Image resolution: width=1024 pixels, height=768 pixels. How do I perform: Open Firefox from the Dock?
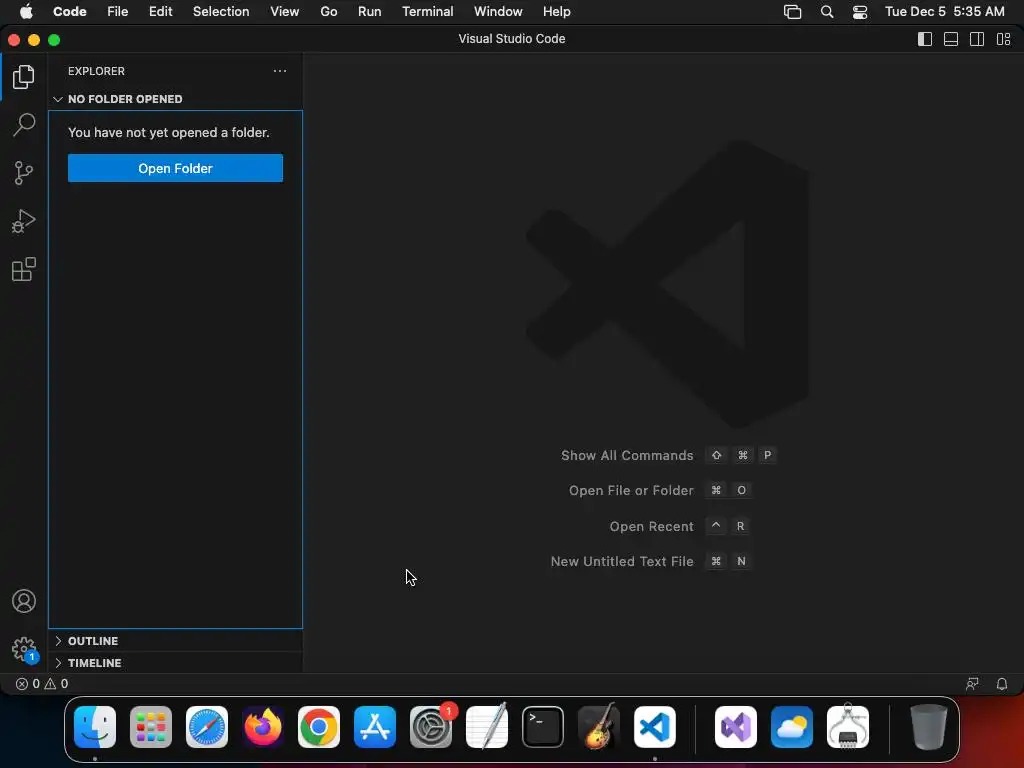coord(263,727)
